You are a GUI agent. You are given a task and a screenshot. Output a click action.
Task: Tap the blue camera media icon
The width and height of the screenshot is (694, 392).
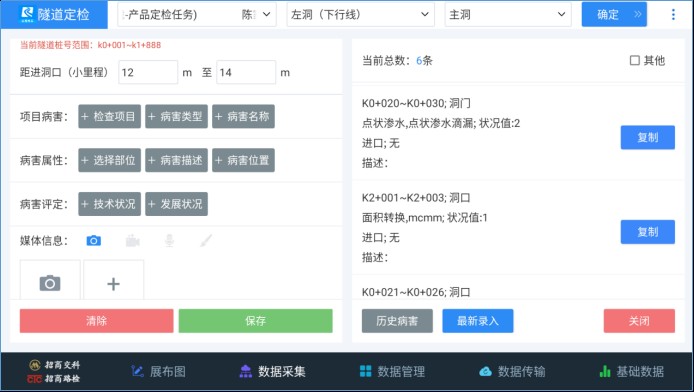click(93, 241)
